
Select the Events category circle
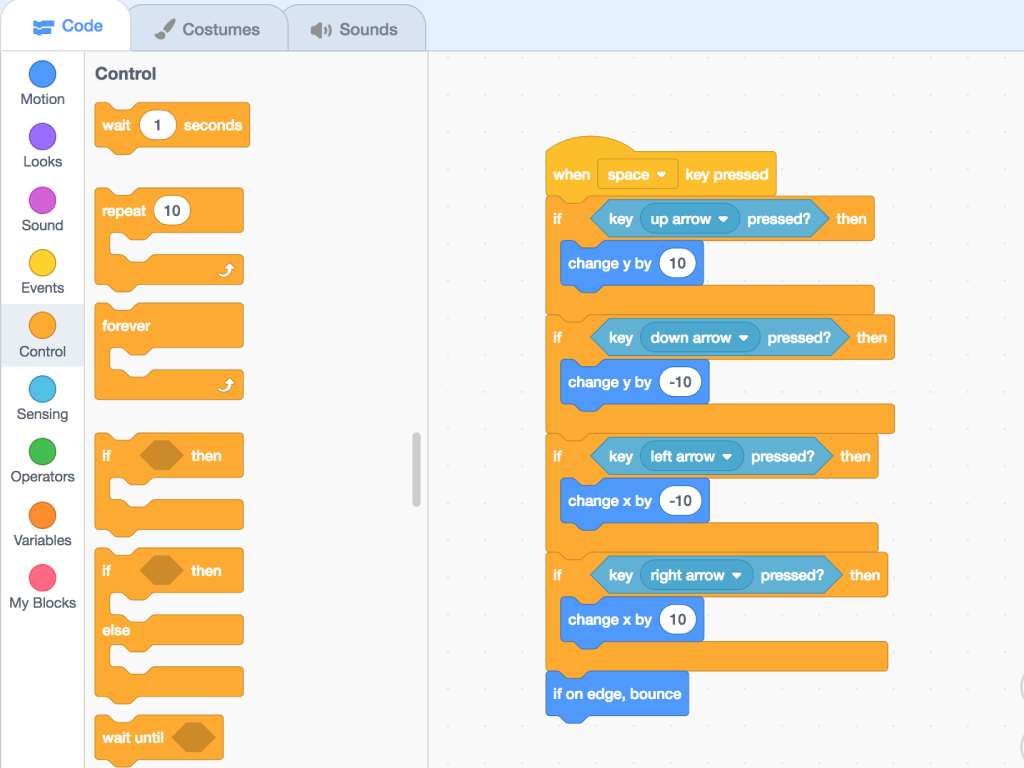coord(42,263)
